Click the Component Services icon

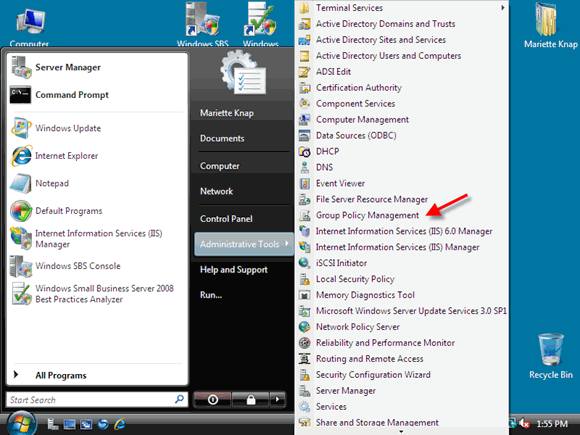[304, 104]
